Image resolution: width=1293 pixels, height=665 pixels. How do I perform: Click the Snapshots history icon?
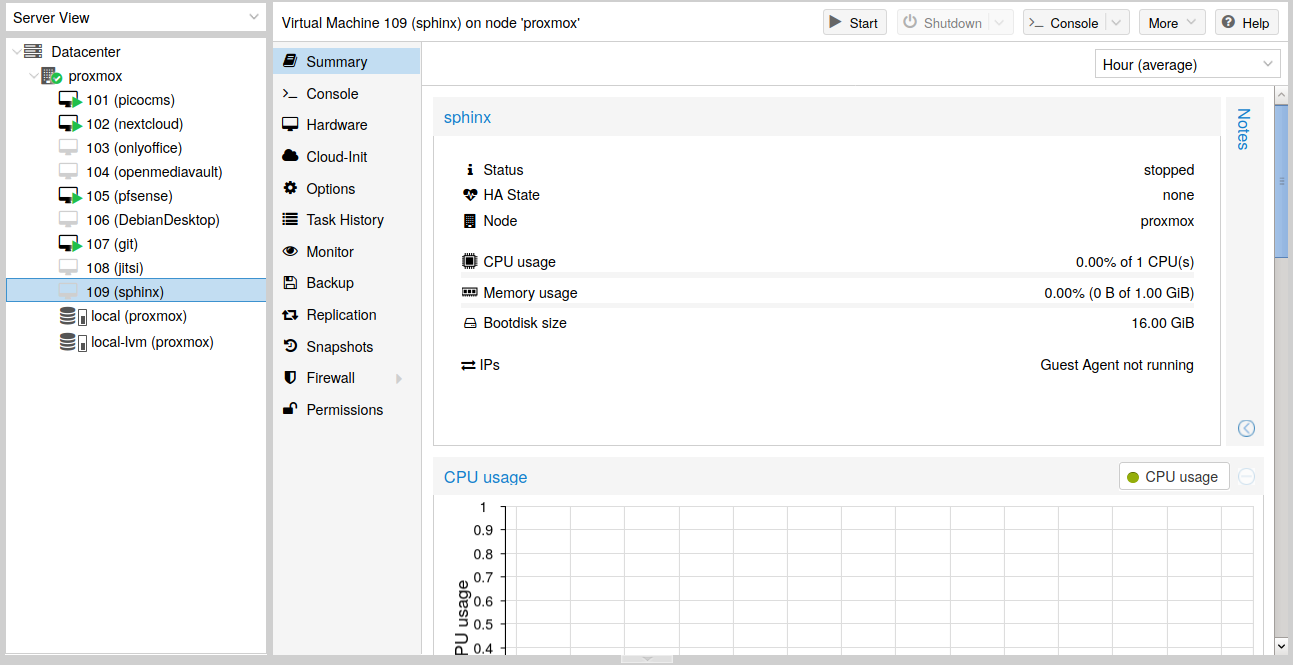(x=290, y=347)
